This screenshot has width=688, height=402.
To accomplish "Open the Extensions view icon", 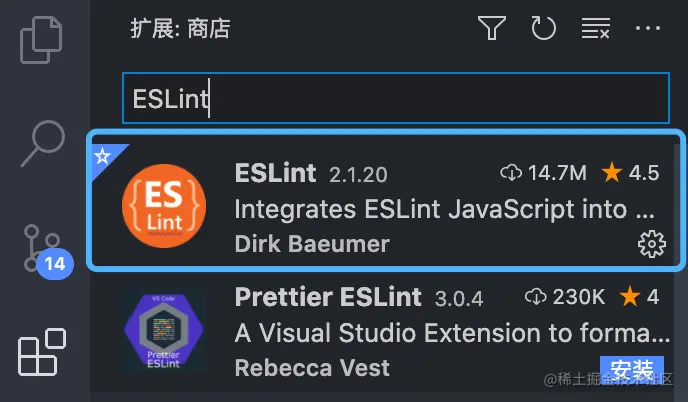I will click(42, 352).
